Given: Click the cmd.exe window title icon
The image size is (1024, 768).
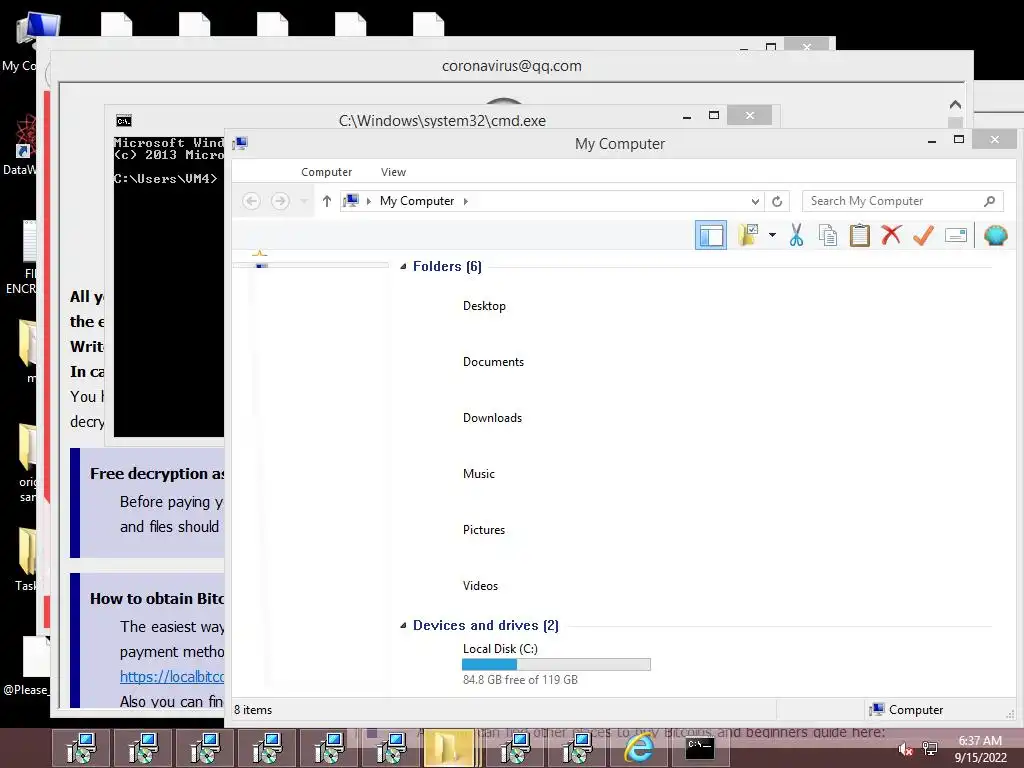Looking at the screenshot, I should point(124,121).
